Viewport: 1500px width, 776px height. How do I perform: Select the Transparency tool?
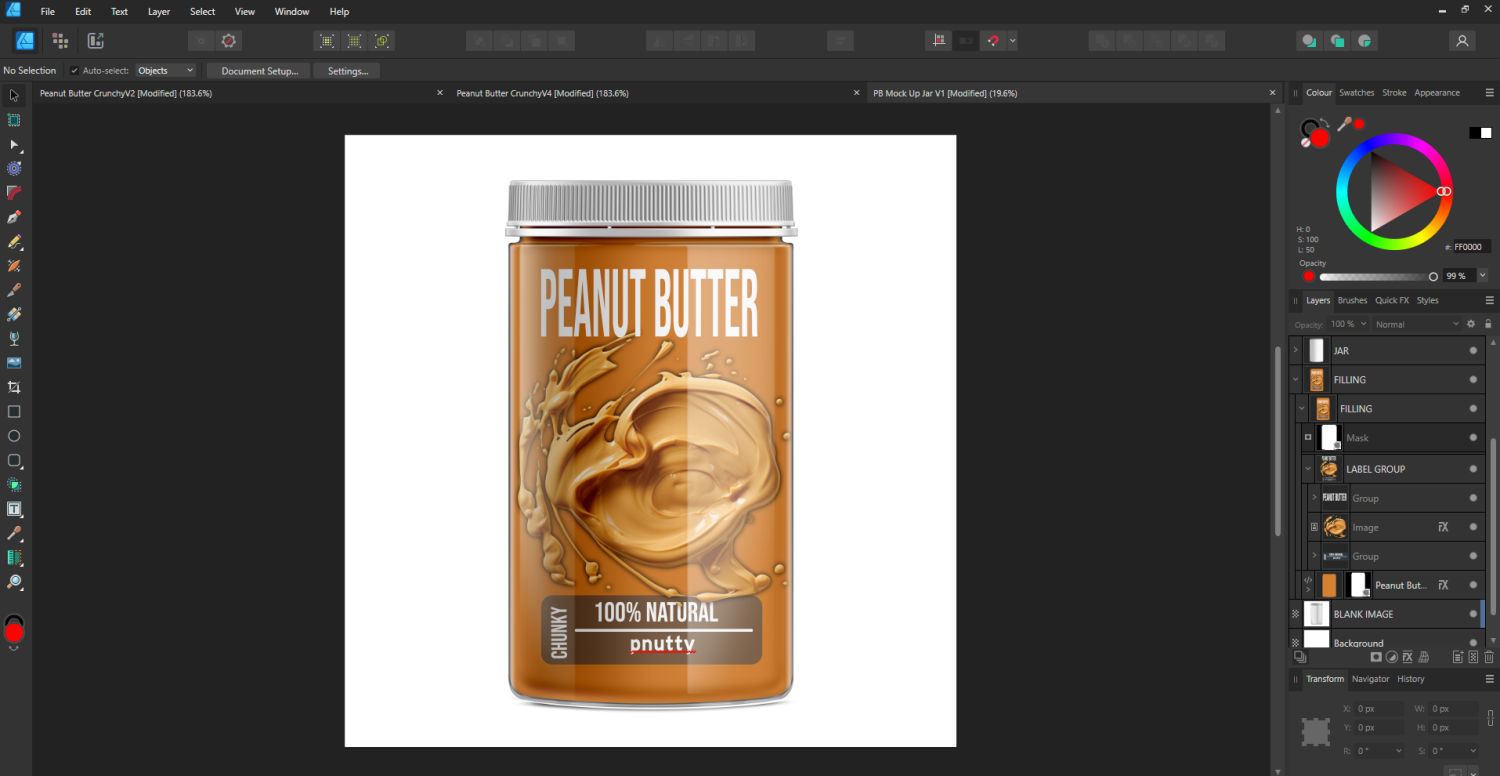tap(14, 338)
